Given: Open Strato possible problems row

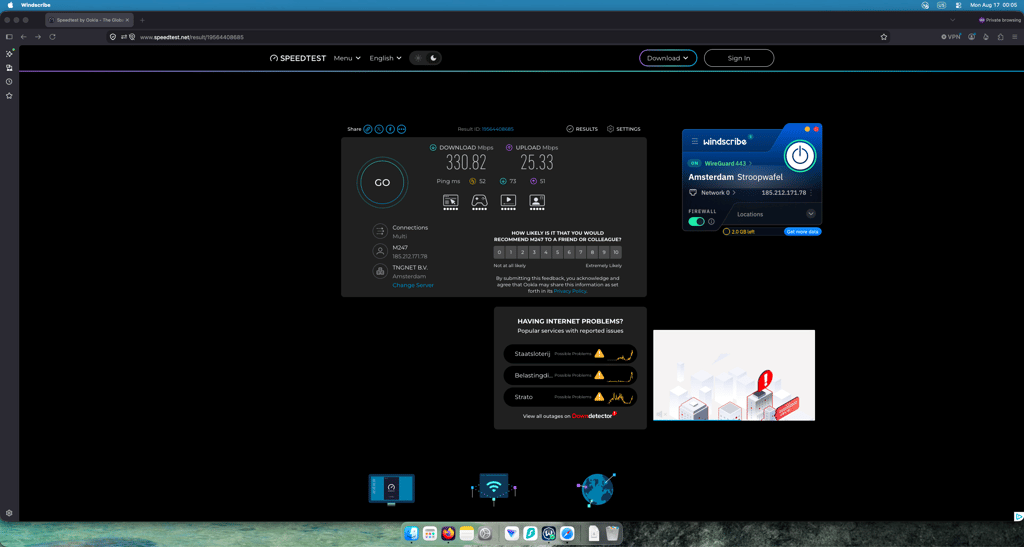Looking at the screenshot, I should (570, 397).
